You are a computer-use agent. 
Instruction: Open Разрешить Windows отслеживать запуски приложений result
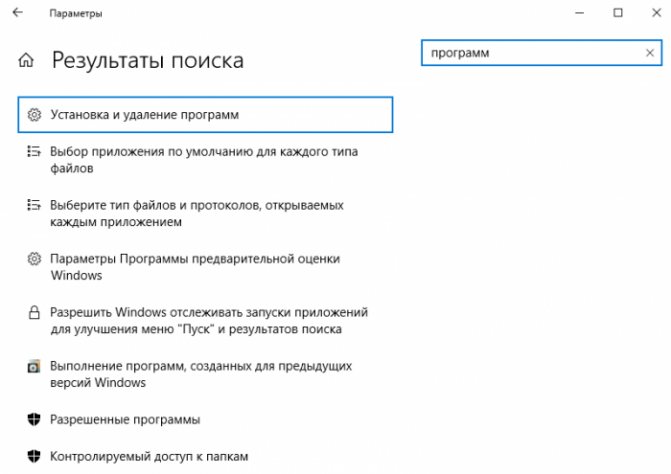209,320
